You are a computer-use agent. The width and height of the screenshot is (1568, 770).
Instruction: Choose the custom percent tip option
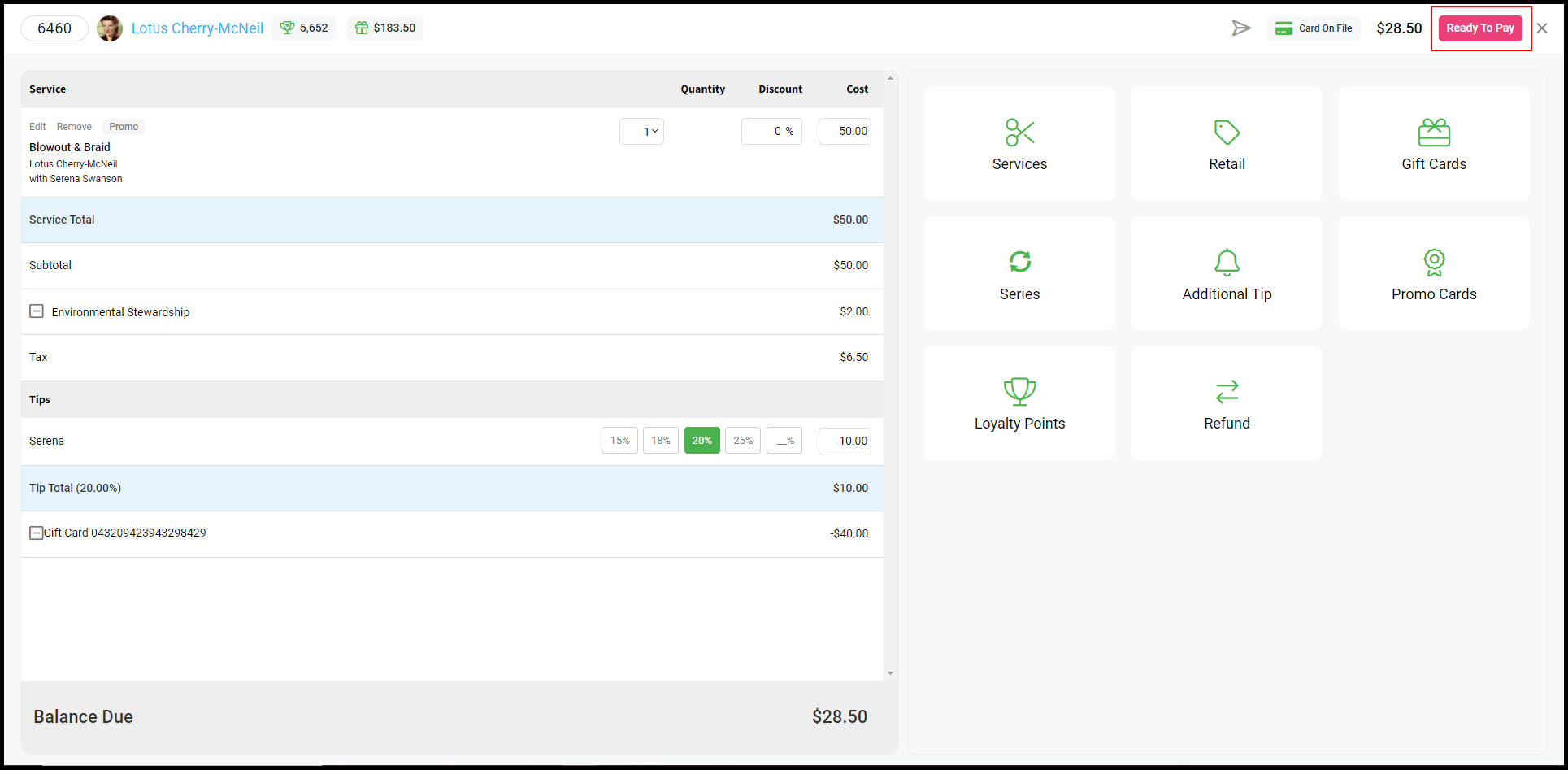coord(784,441)
